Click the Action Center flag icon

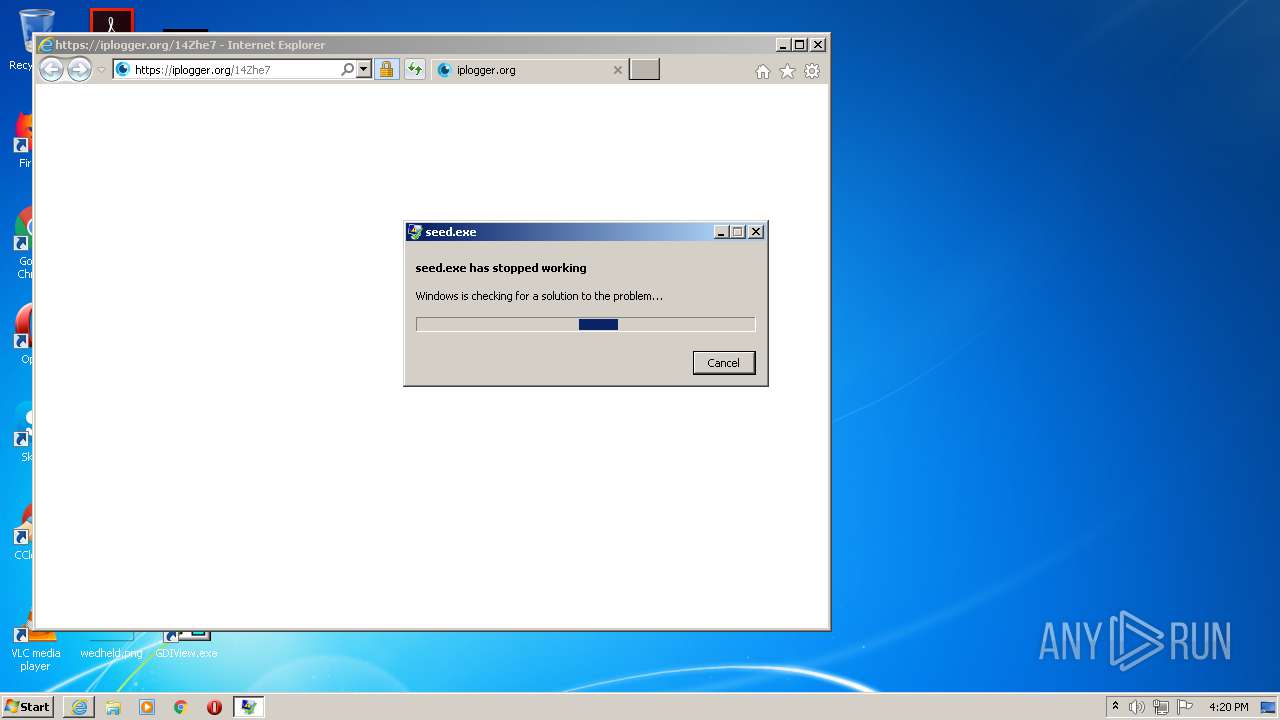(x=1185, y=707)
